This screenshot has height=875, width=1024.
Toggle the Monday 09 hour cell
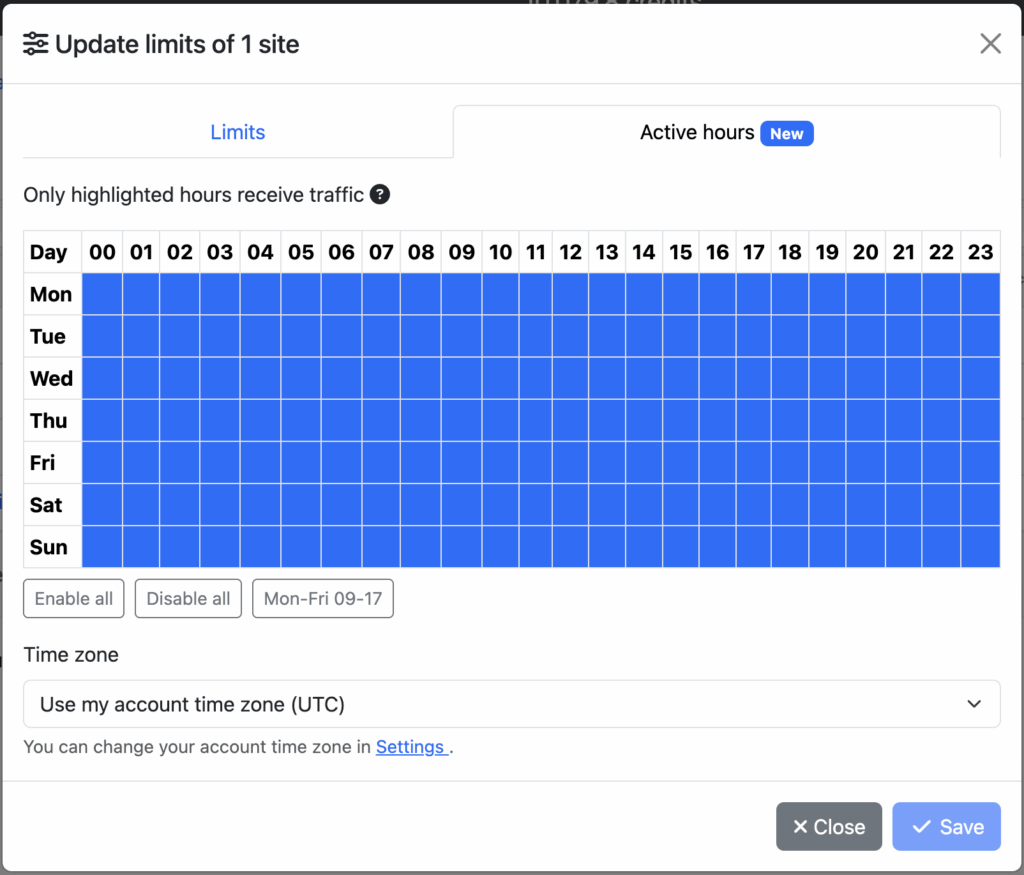click(x=462, y=294)
